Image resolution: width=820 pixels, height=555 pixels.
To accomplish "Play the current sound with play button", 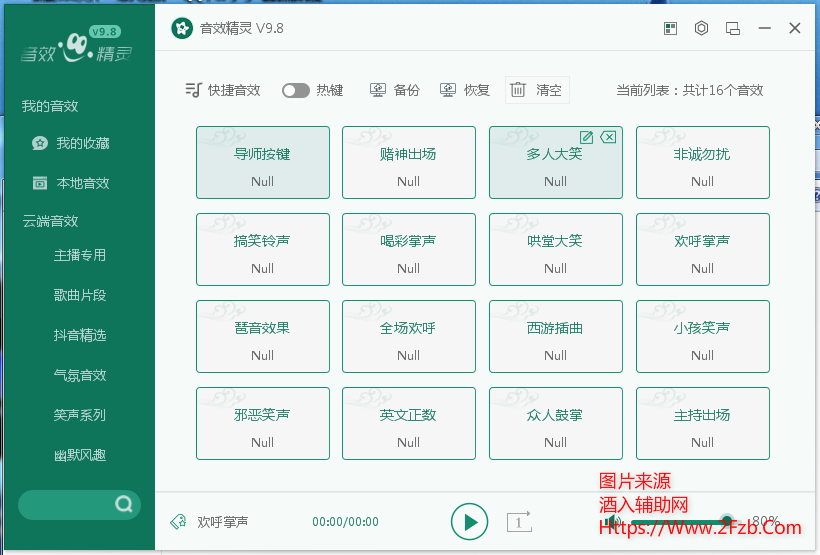I will coord(470,522).
